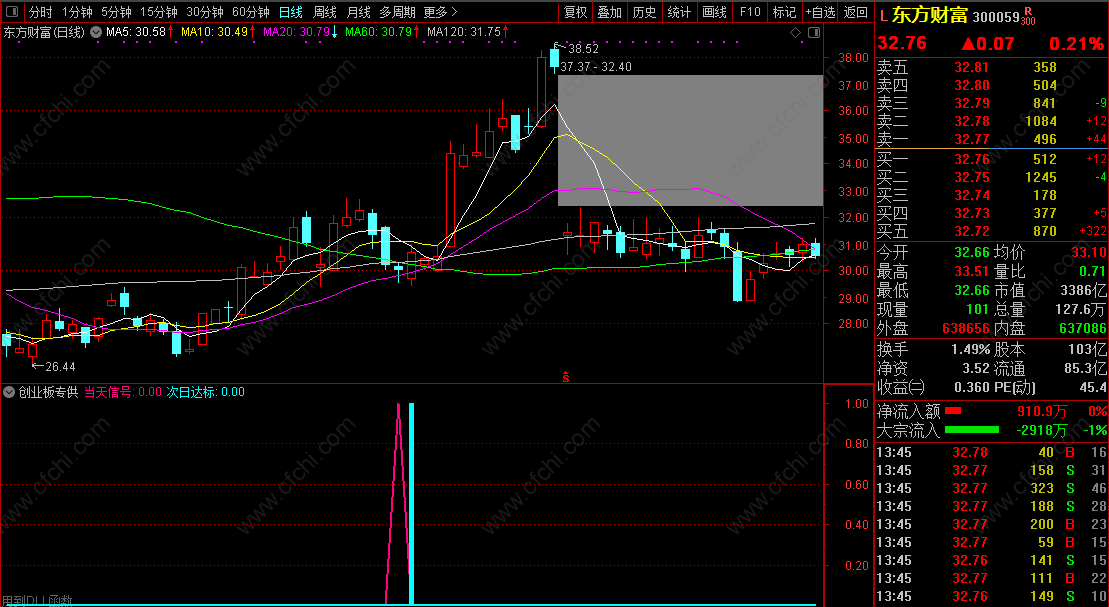The image size is (1109, 607).
Task: Click the 26.44 low price label
Action: point(60,366)
